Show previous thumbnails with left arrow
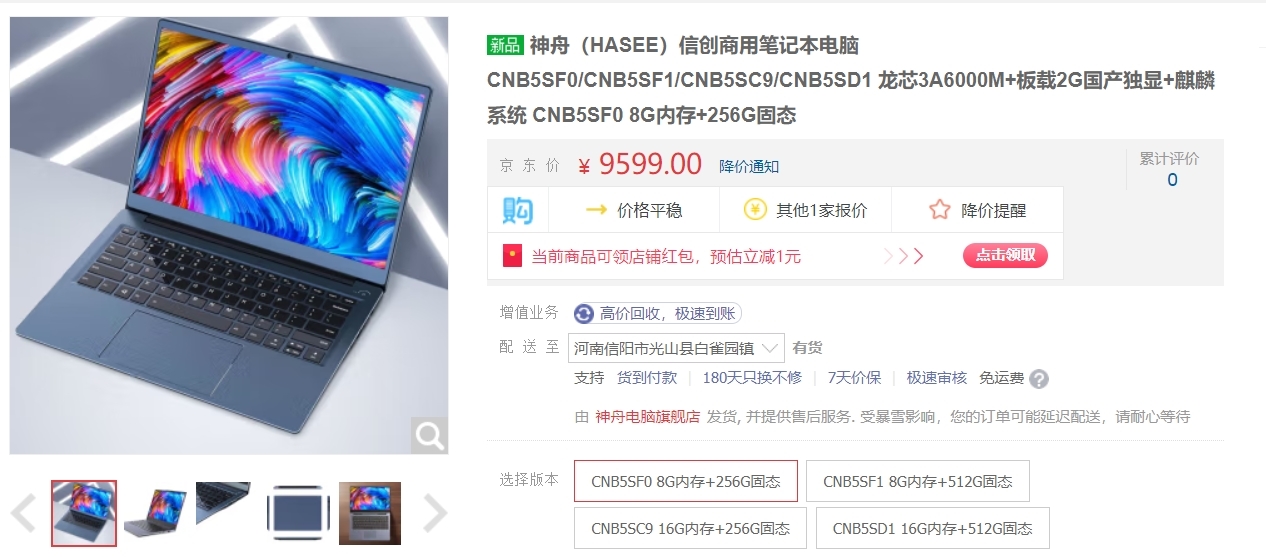1266x557 pixels. 23,513
